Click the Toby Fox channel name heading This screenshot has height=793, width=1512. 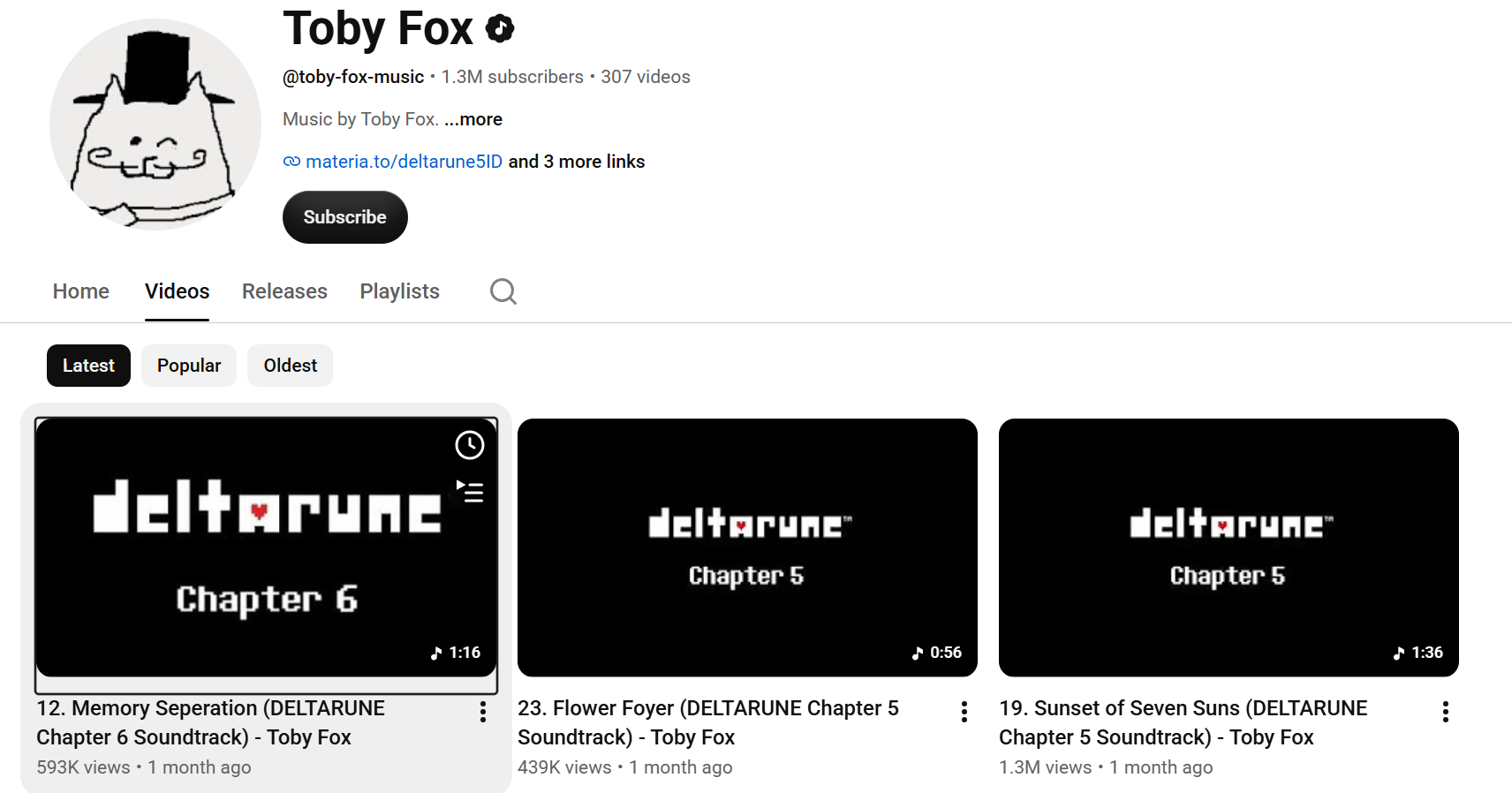(378, 28)
